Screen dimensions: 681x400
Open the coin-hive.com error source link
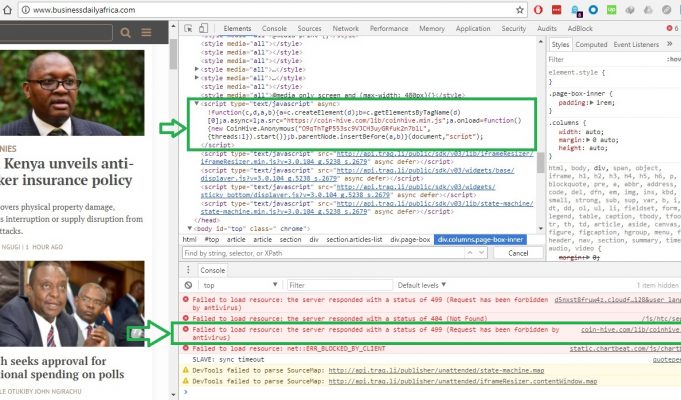coord(631,330)
